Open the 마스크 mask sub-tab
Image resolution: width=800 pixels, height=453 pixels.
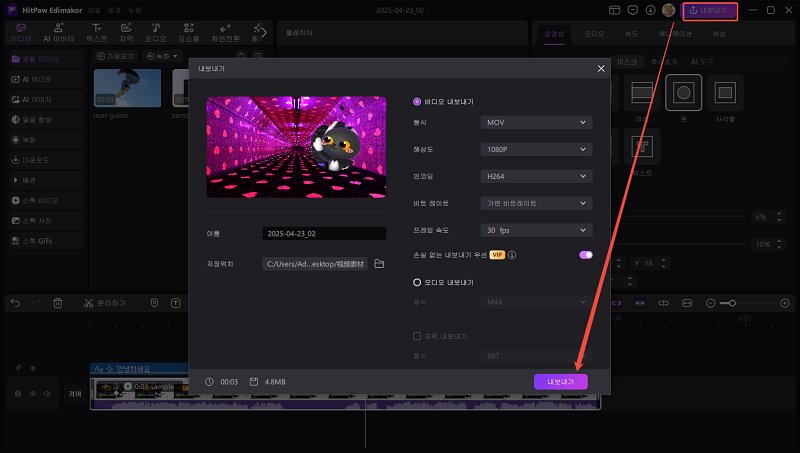(x=627, y=62)
